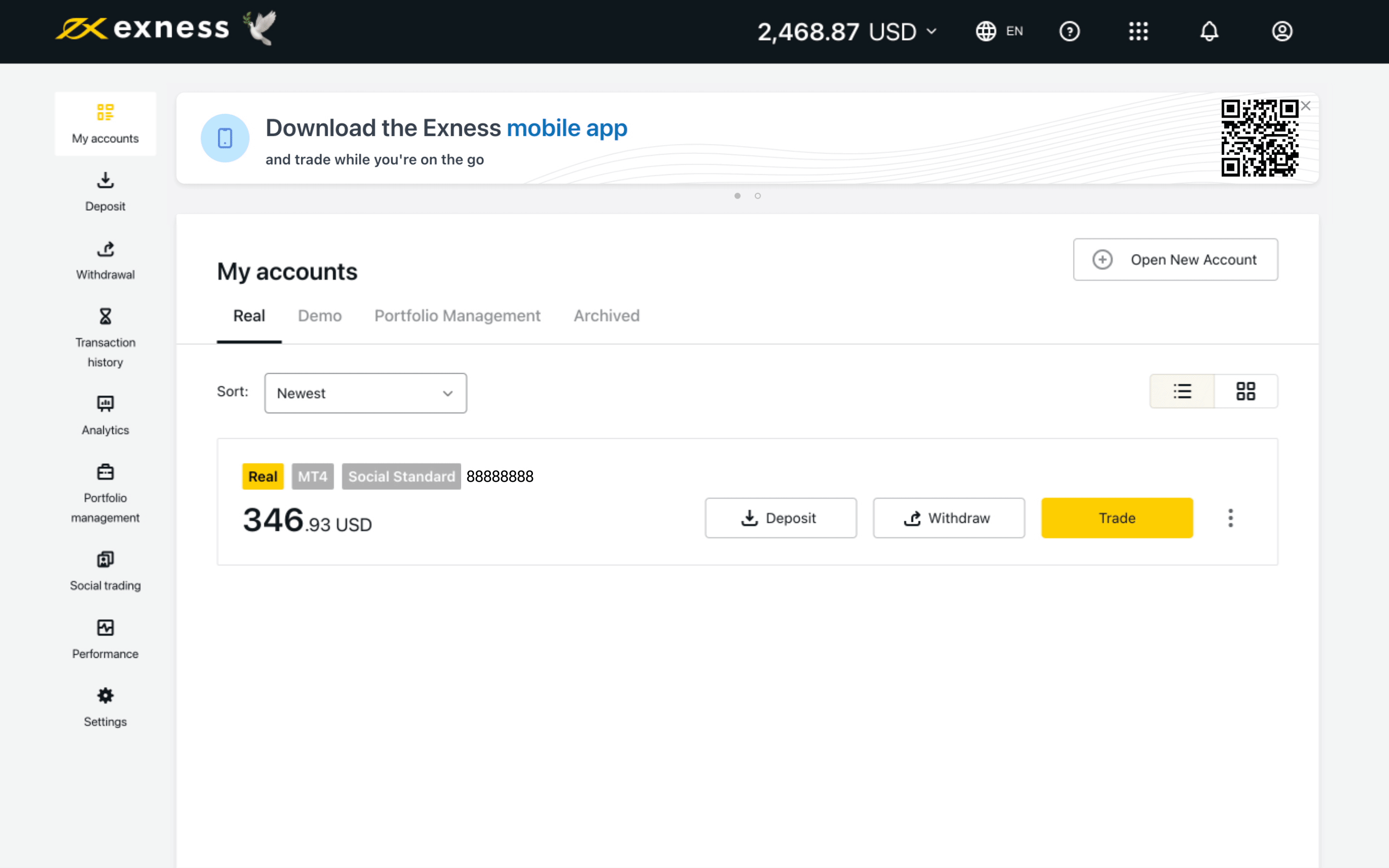The width and height of the screenshot is (1389, 868).
Task: Click Deposit button on account 88888888
Action: coord(781,518)
